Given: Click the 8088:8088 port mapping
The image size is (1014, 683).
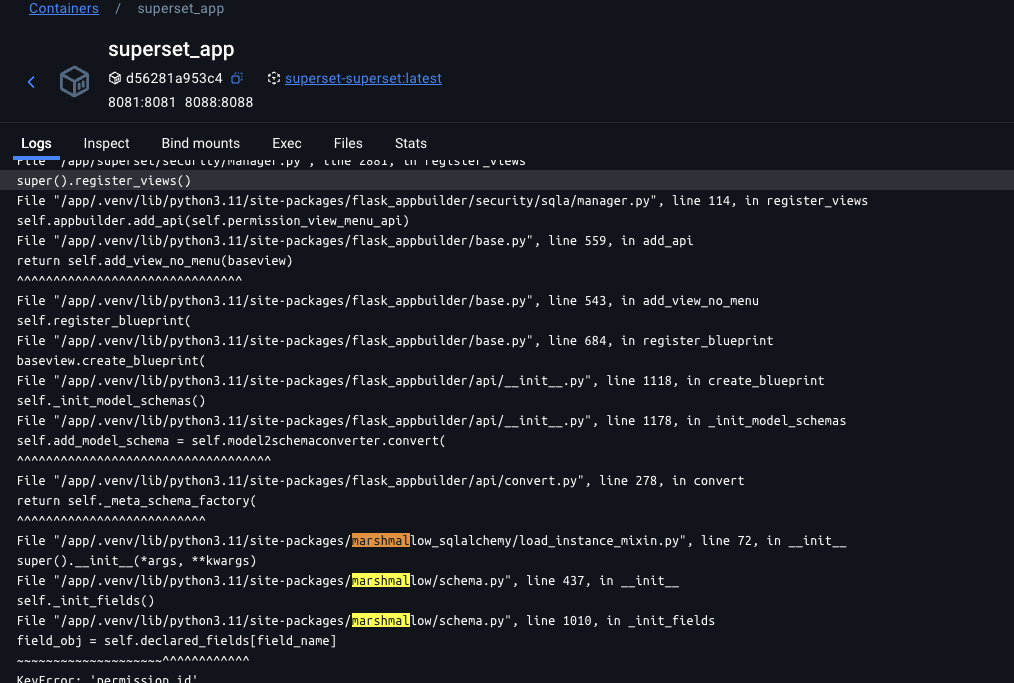Looking at the screenshot, I should 218,102.
